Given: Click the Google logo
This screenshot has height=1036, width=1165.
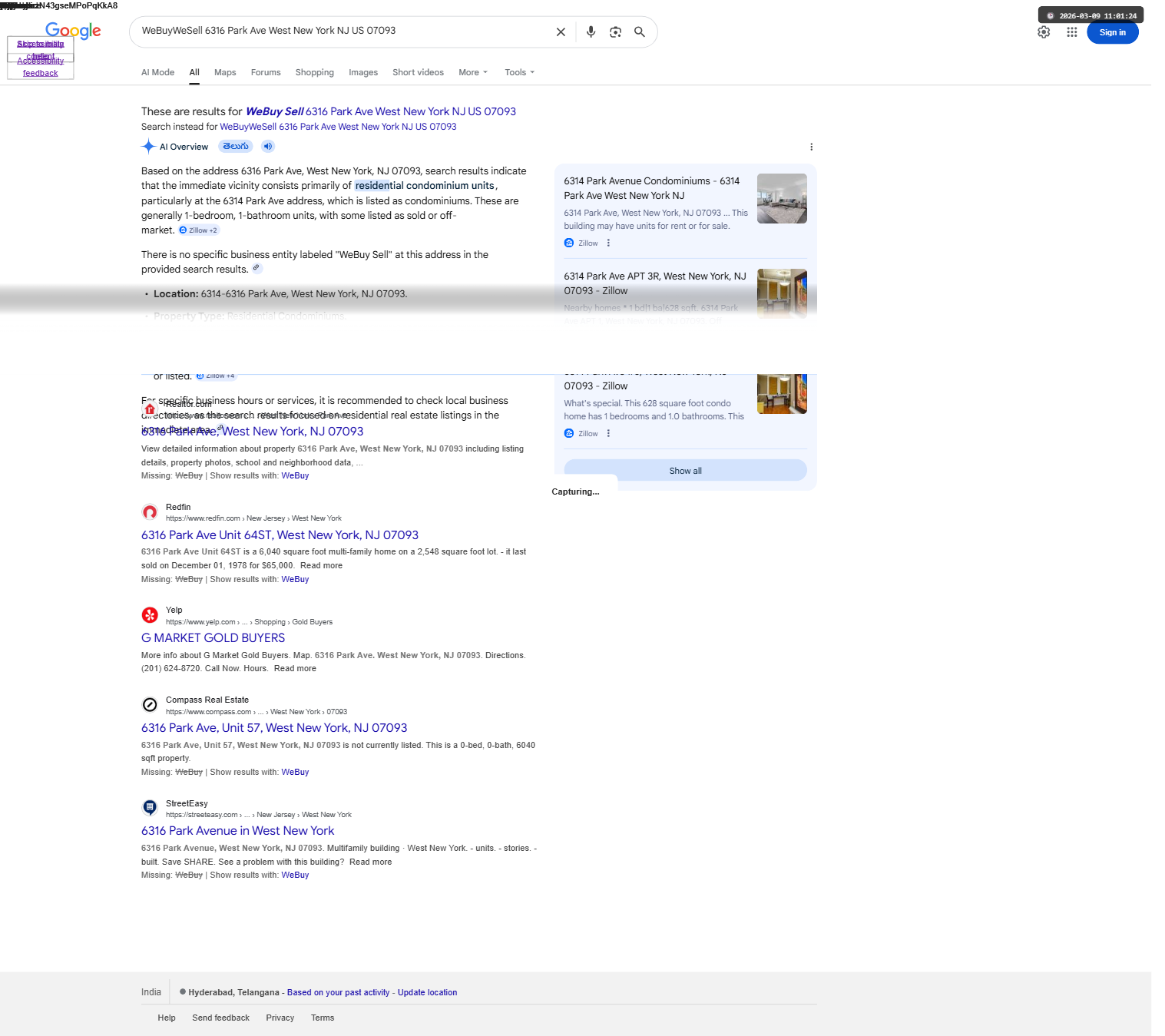Looking at the screenshot, I should point(73,31).
